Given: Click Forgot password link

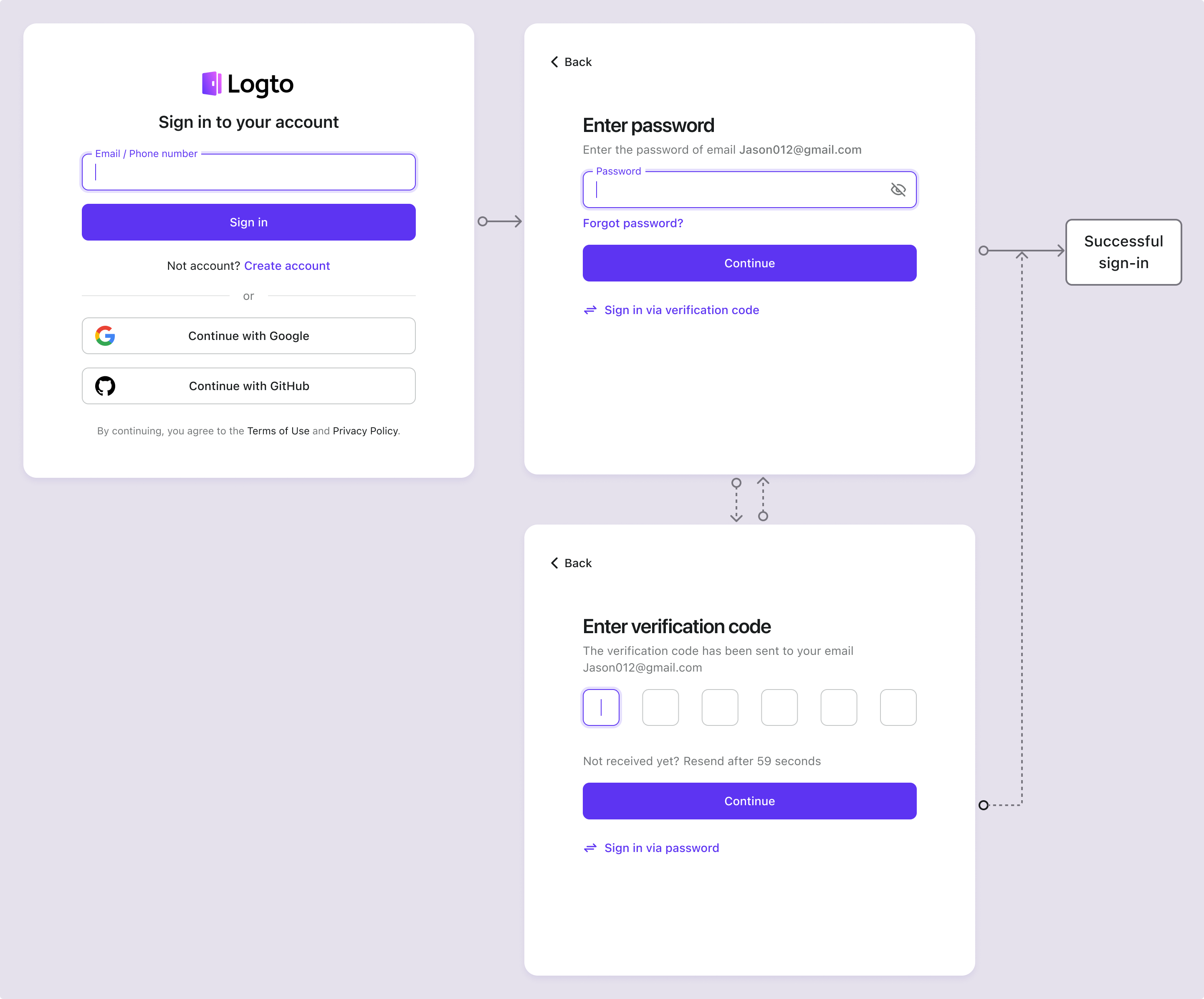Looking at the screenshot, I should coord(632,223).
